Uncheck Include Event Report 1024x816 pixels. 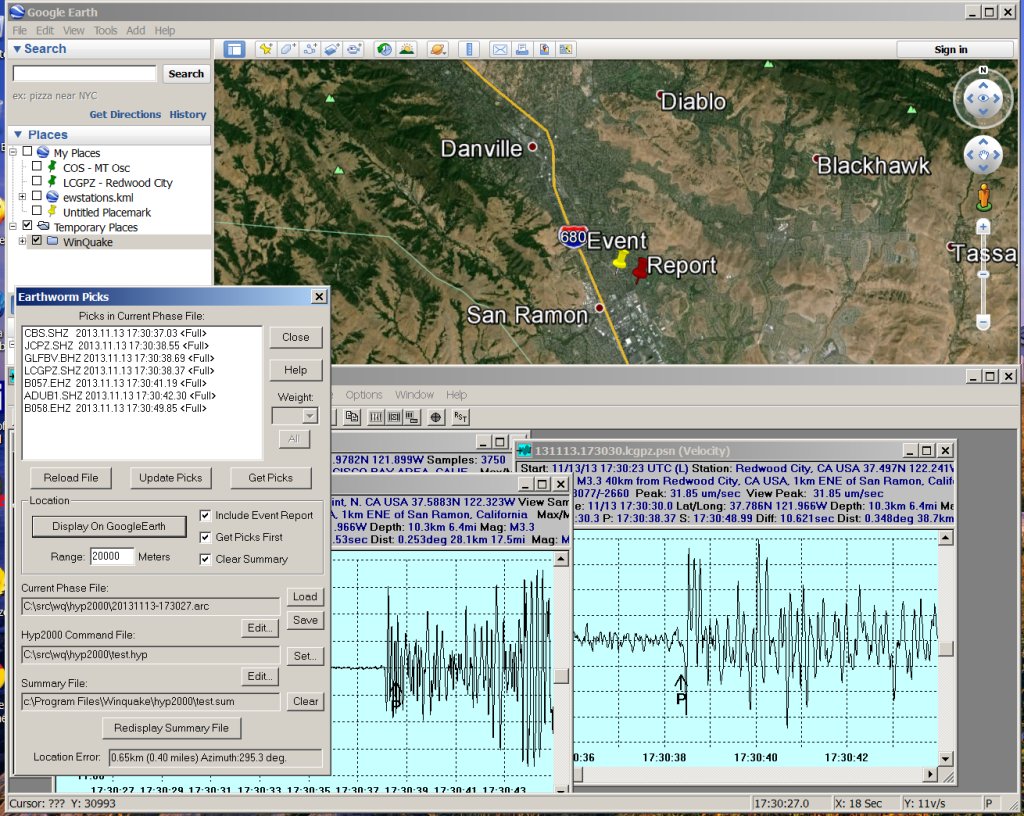[205, 515]
